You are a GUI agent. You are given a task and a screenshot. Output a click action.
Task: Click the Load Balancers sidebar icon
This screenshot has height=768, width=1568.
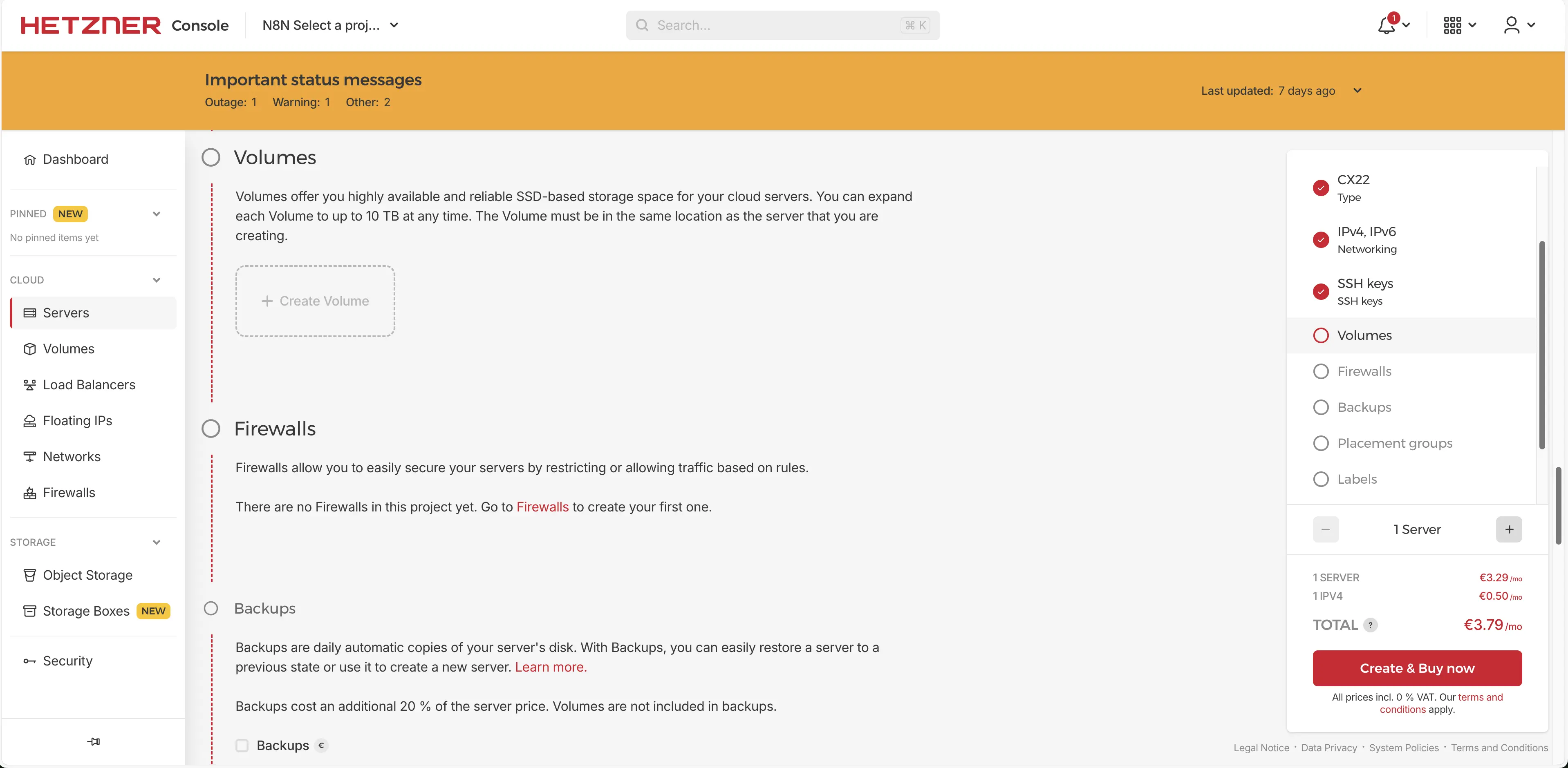(x=29, y=384)
